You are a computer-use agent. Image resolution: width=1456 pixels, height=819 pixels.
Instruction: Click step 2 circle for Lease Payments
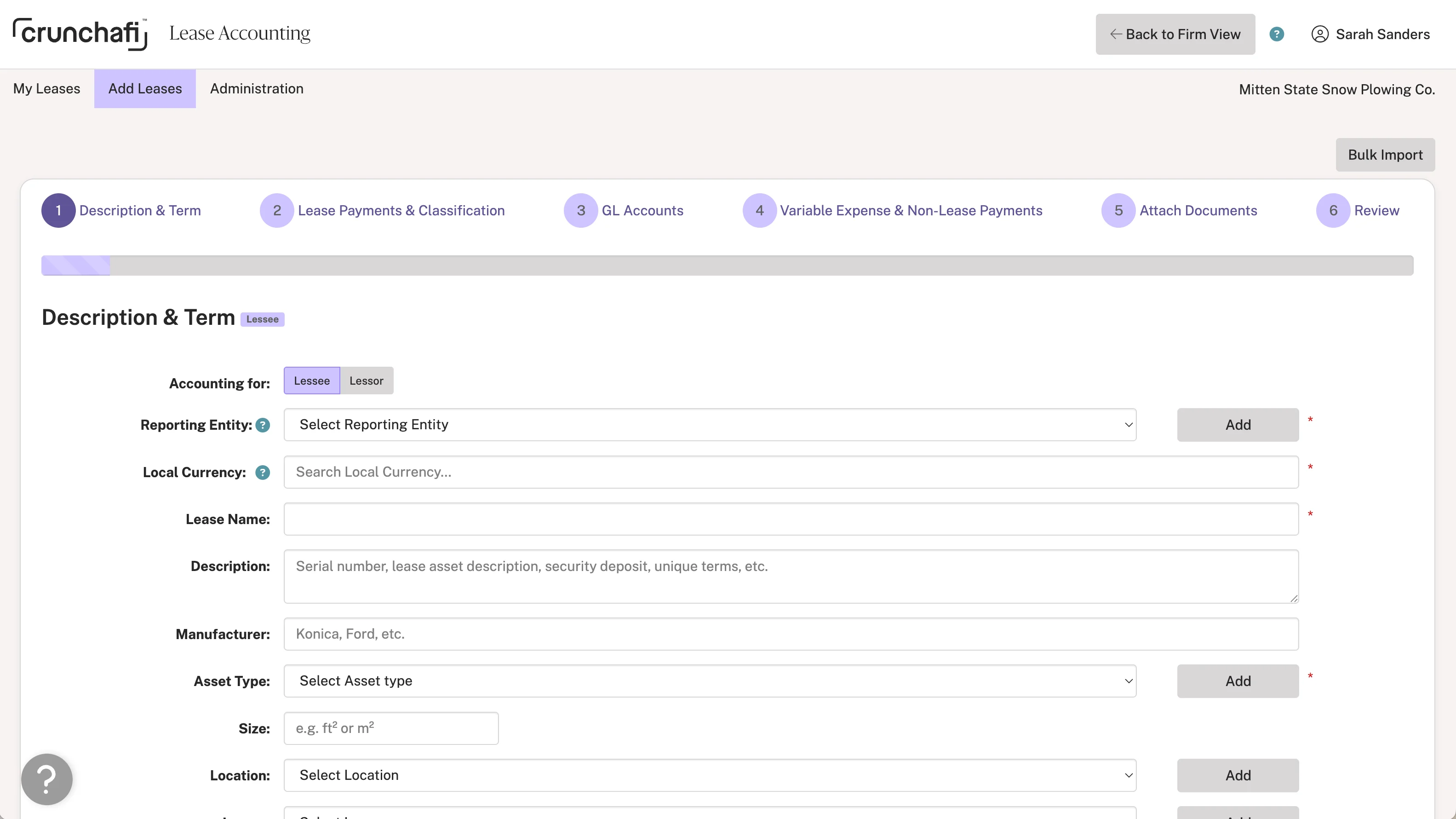pos(276,210)
